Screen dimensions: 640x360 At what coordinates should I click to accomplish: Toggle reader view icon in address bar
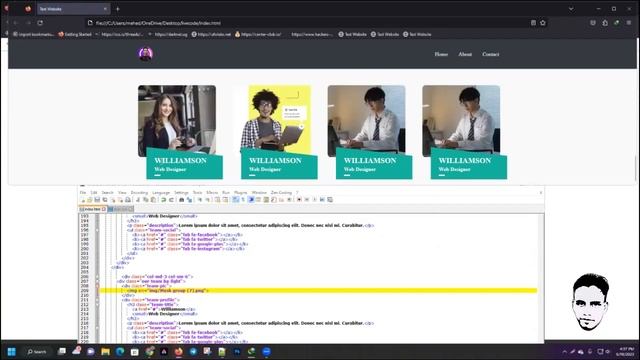coord(533,23)
